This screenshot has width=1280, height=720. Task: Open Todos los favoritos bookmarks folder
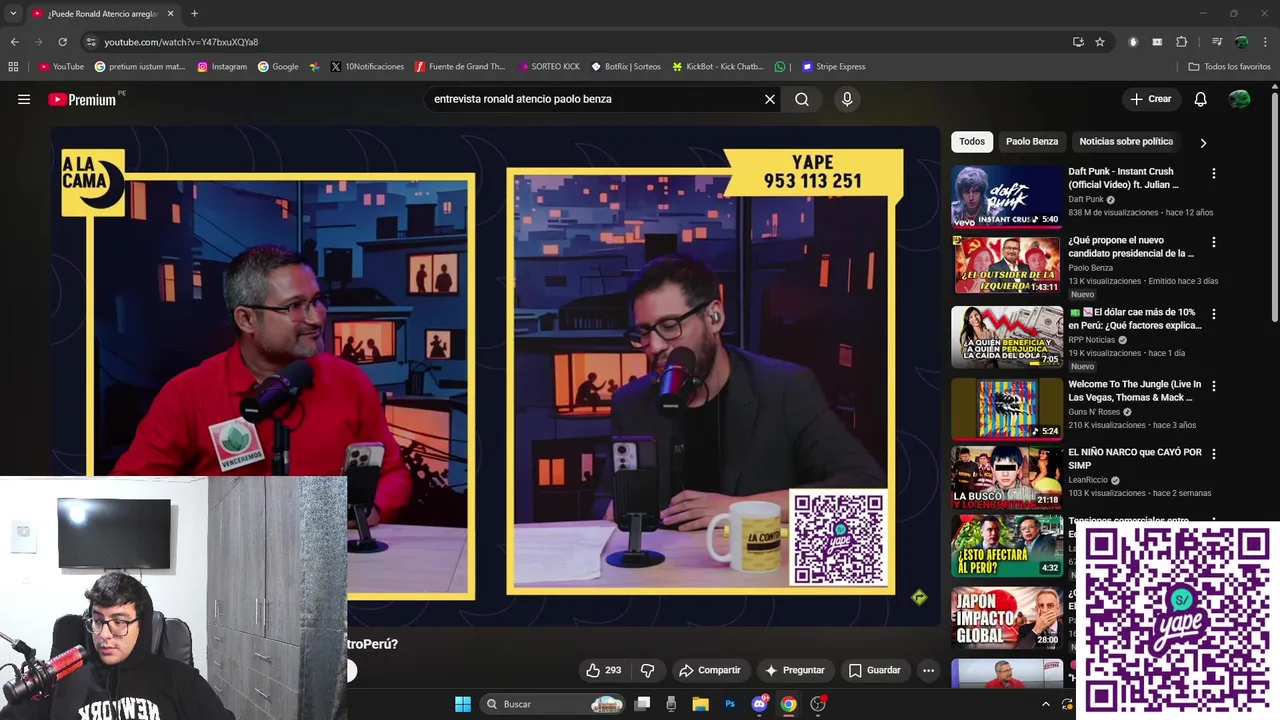coord(1229,67)
